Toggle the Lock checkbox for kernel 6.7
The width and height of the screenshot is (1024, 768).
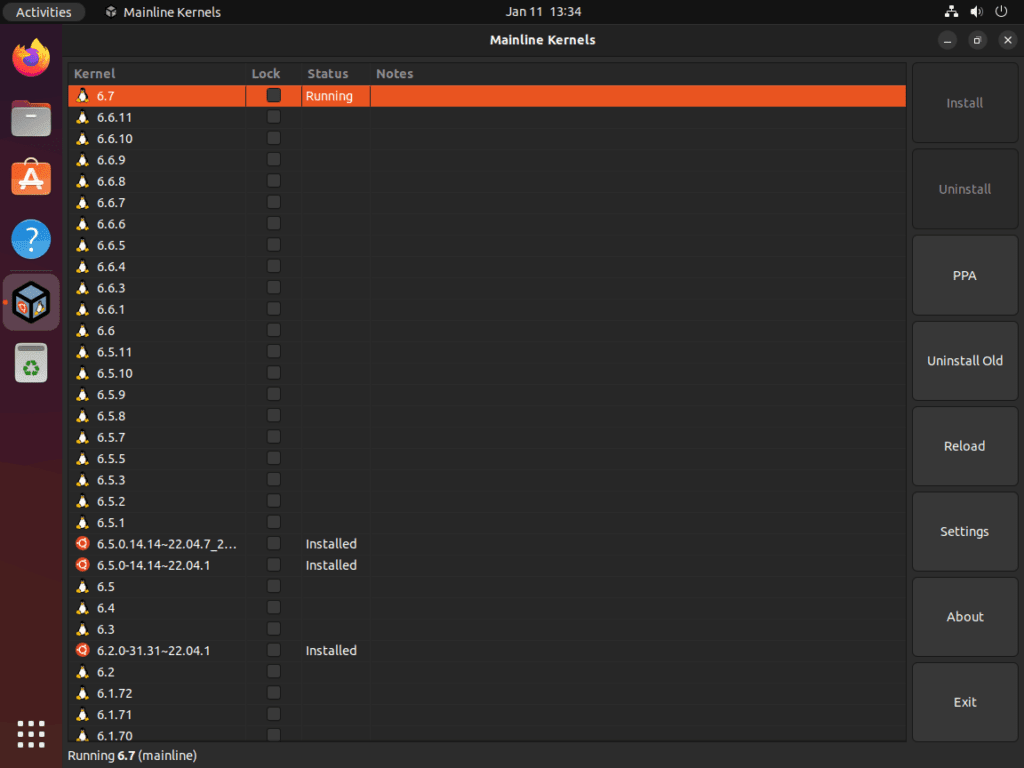click(x=272, y=95)
